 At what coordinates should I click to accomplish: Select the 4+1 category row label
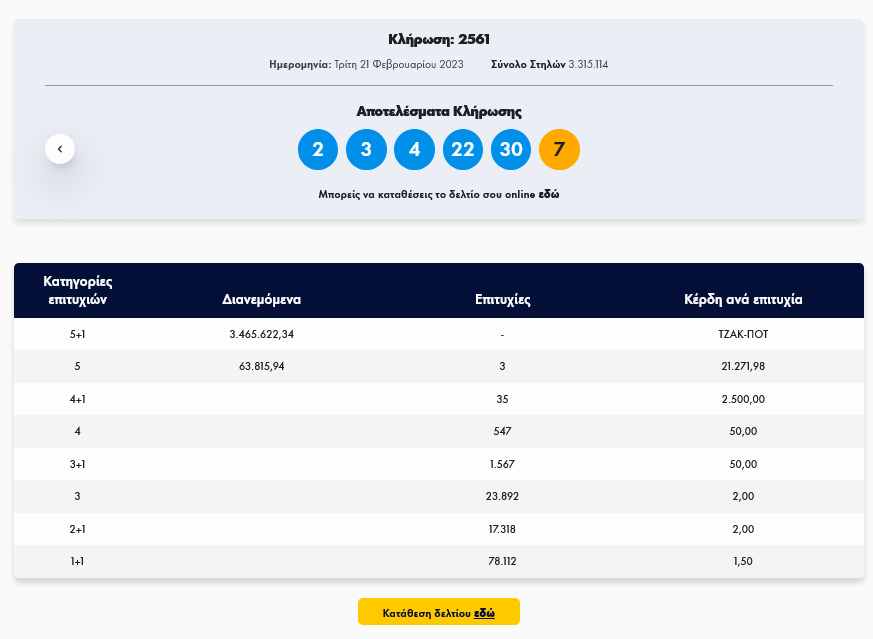(x=78, y=399)
